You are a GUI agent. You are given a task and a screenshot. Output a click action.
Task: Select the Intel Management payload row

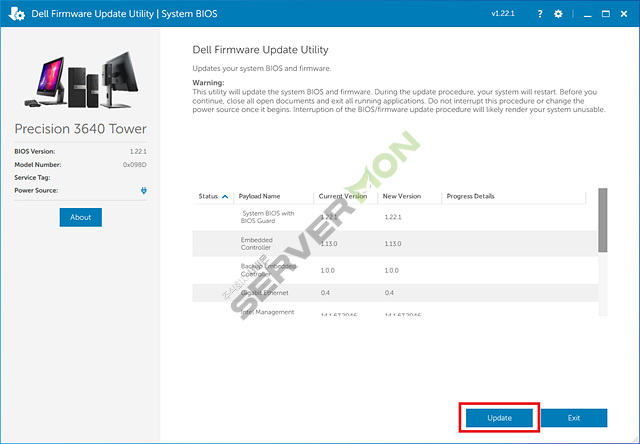click(395, 311)
